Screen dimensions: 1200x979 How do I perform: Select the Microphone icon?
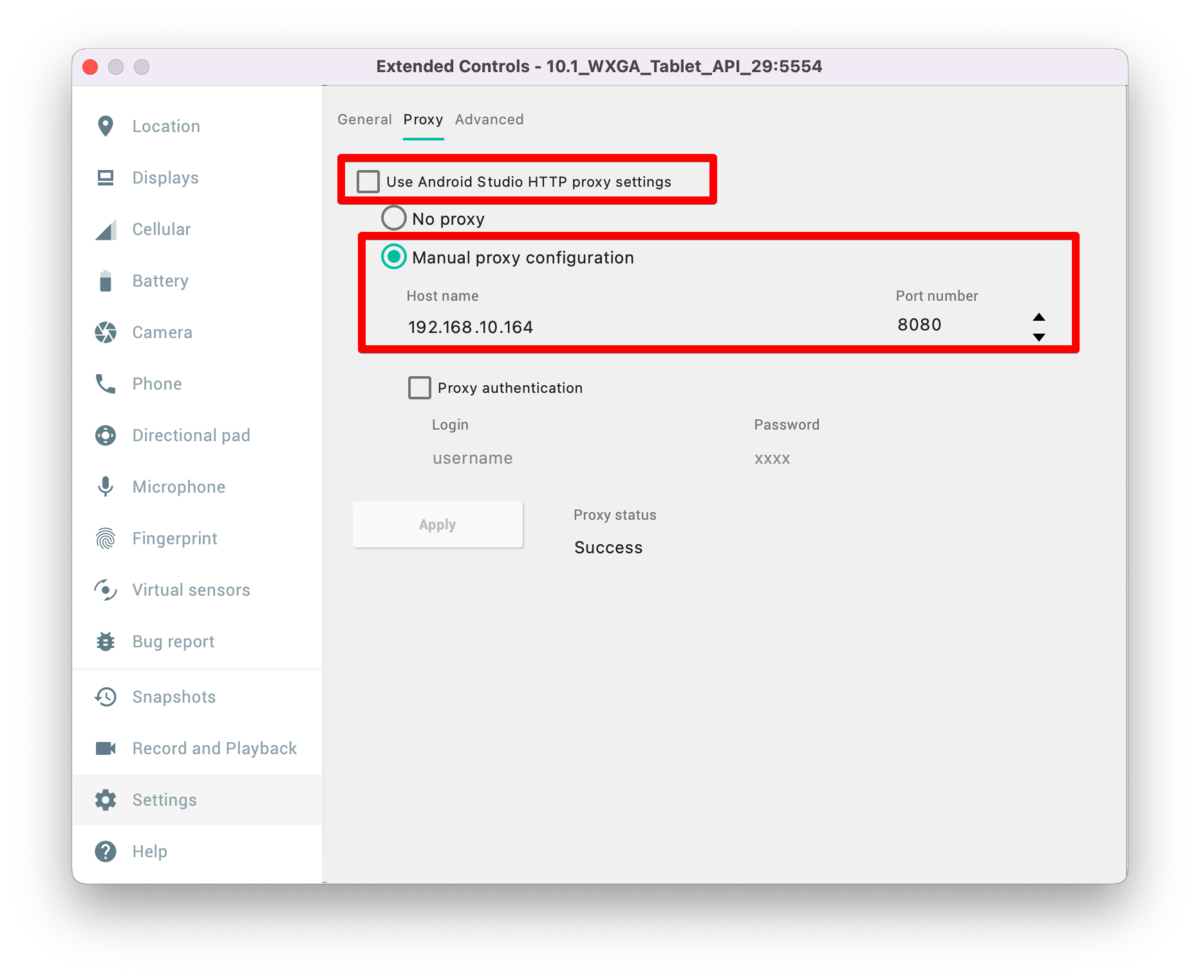(105, 487)
